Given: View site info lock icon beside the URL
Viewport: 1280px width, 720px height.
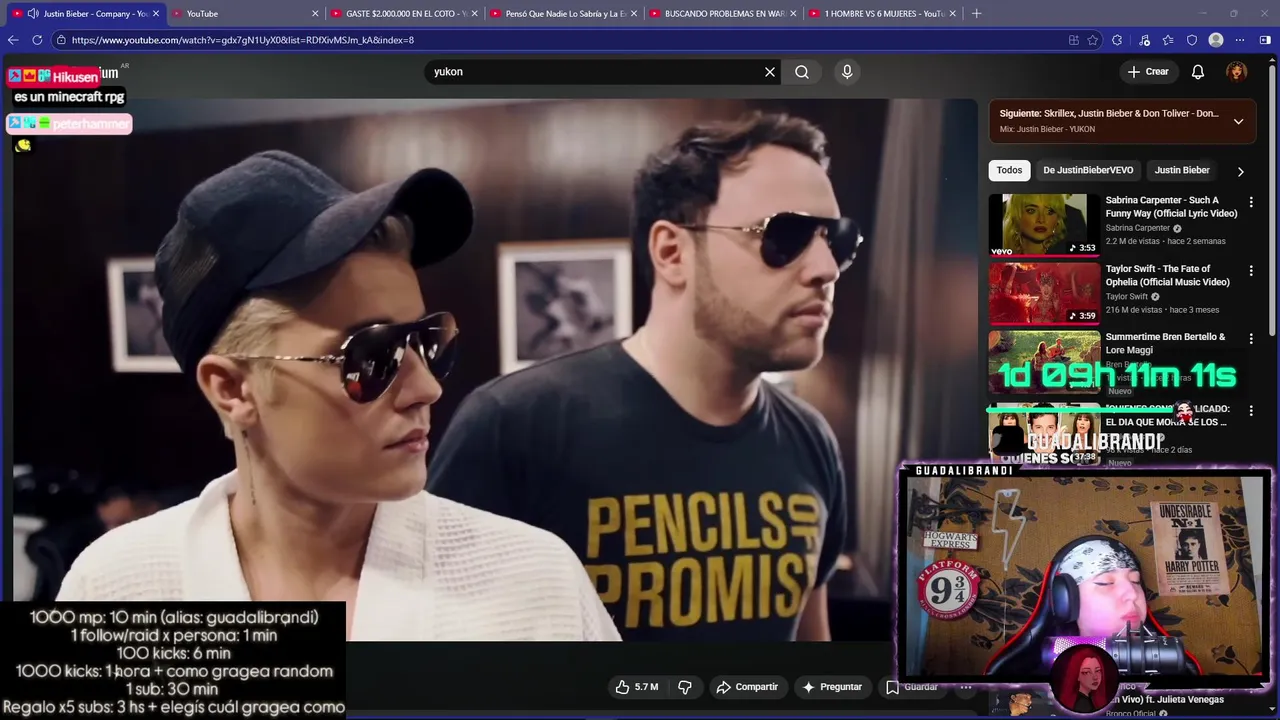Looking at the screenshot, I should tap(61, 40).
